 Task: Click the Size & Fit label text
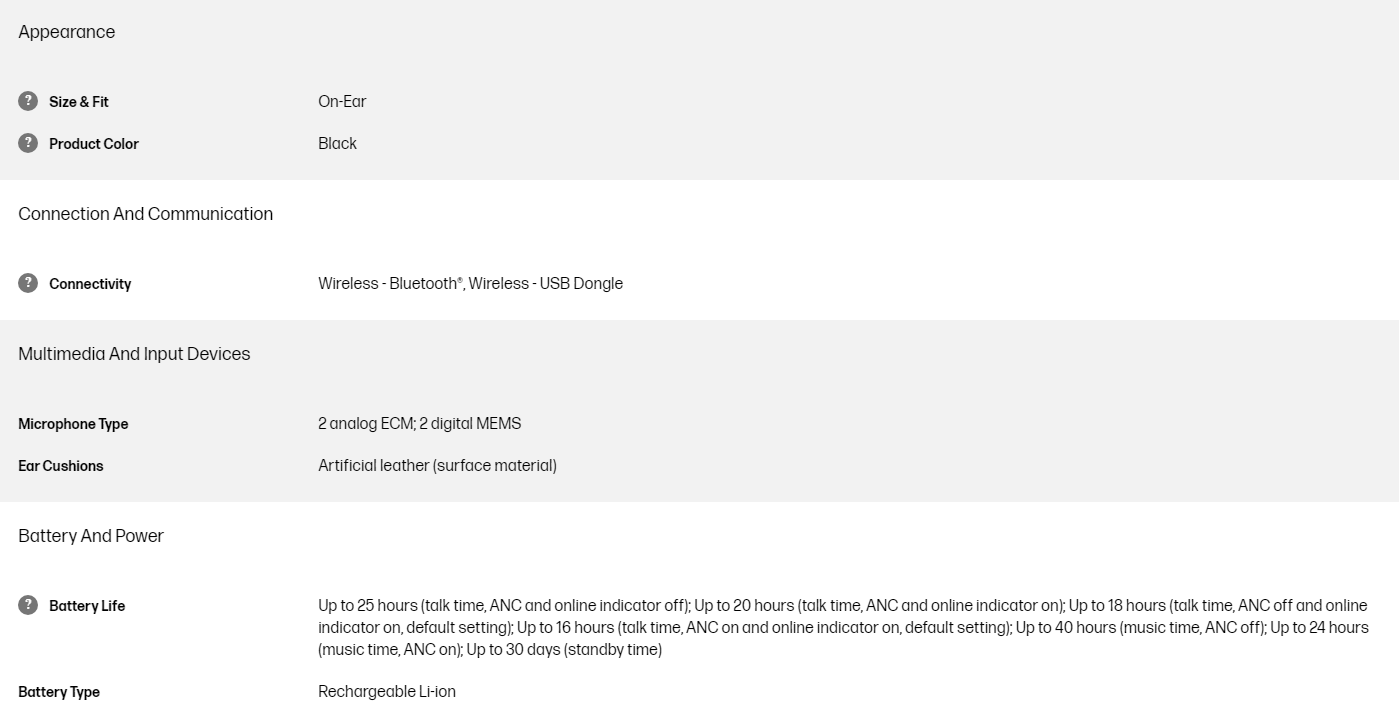[79, 102]
